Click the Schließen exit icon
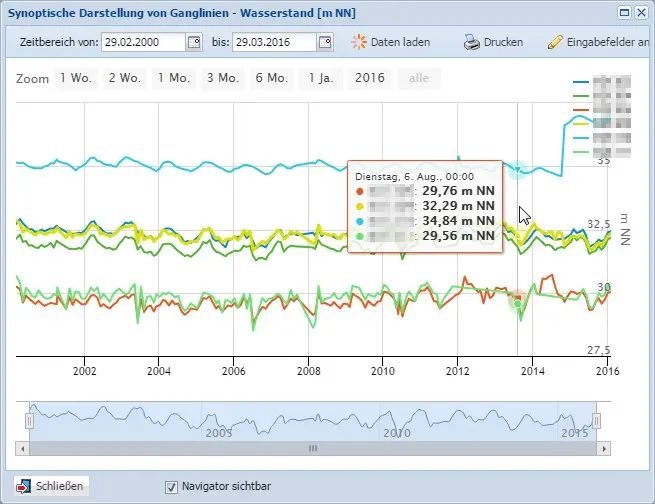The image size is (655, 504). (x=23, y=486)
